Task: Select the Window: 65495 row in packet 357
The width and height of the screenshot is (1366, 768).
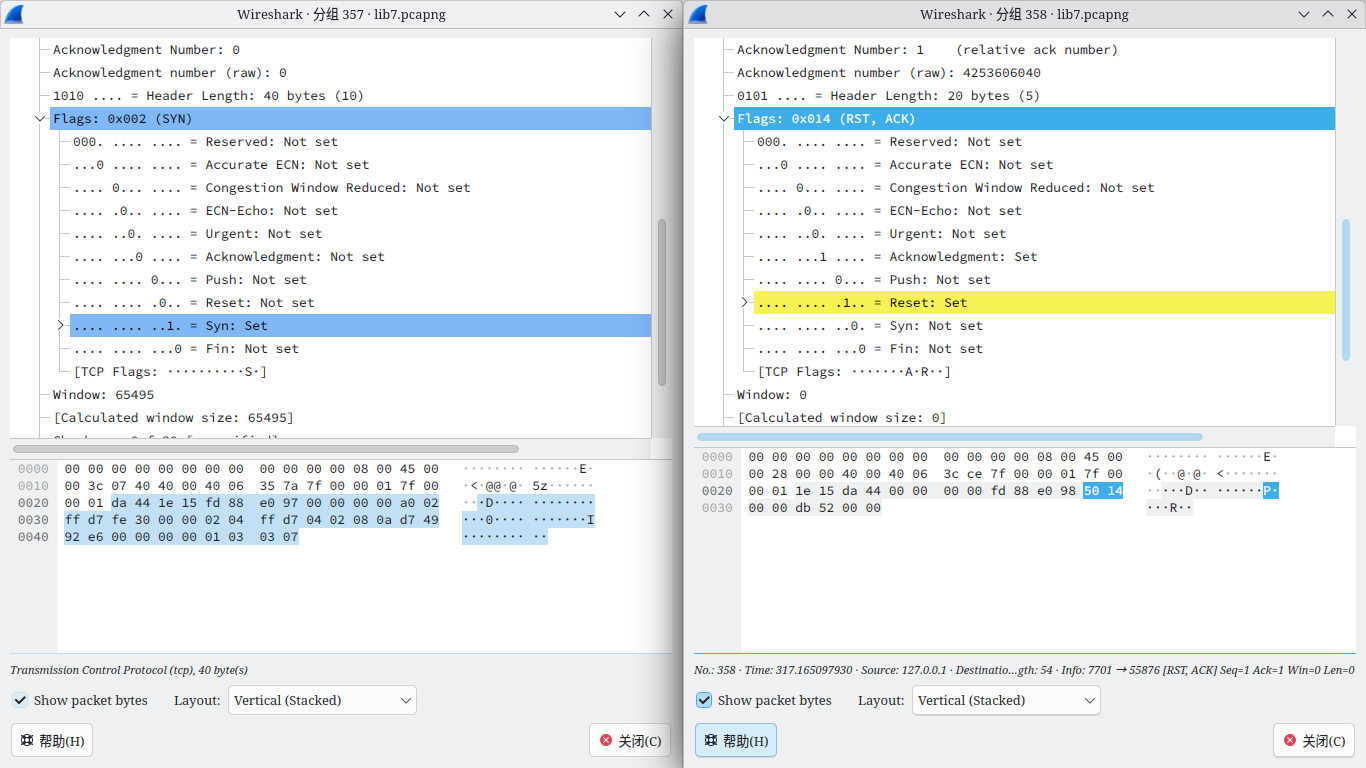Action: point(104,395)
